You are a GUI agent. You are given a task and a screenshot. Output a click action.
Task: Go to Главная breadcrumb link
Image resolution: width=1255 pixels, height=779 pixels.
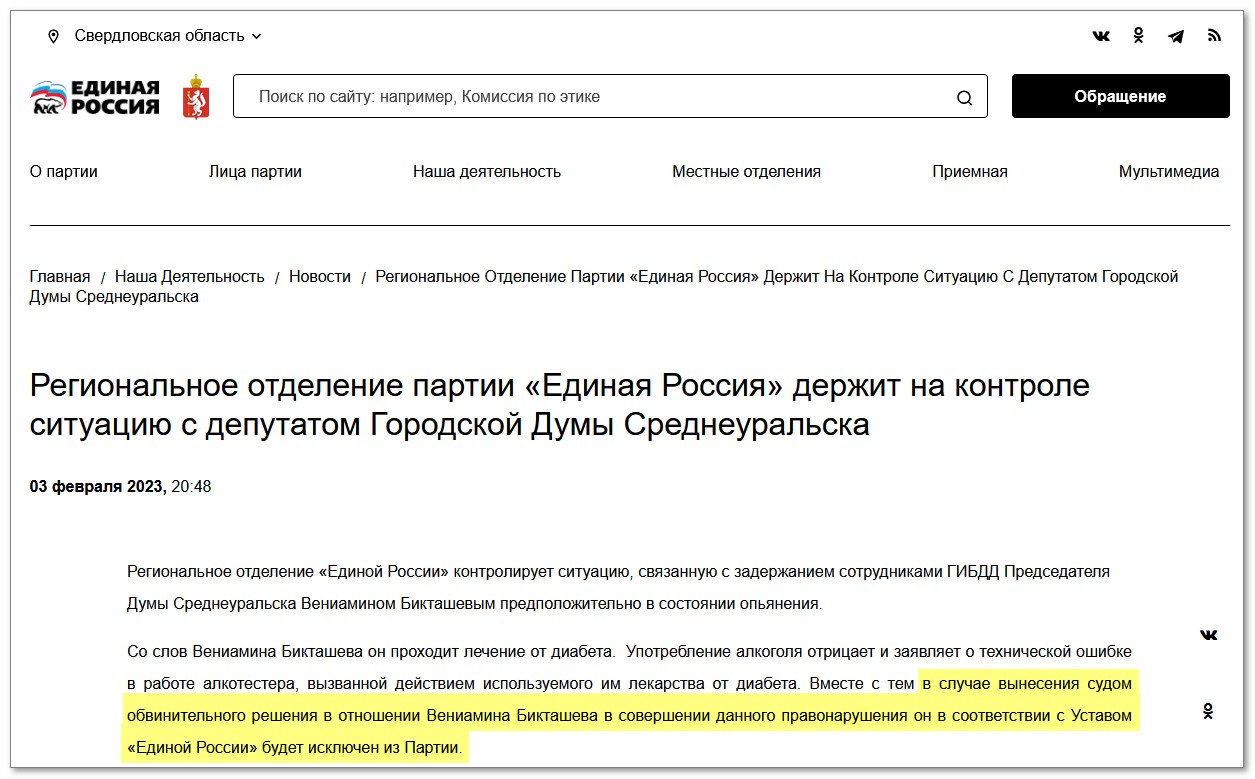pos(60,276)
